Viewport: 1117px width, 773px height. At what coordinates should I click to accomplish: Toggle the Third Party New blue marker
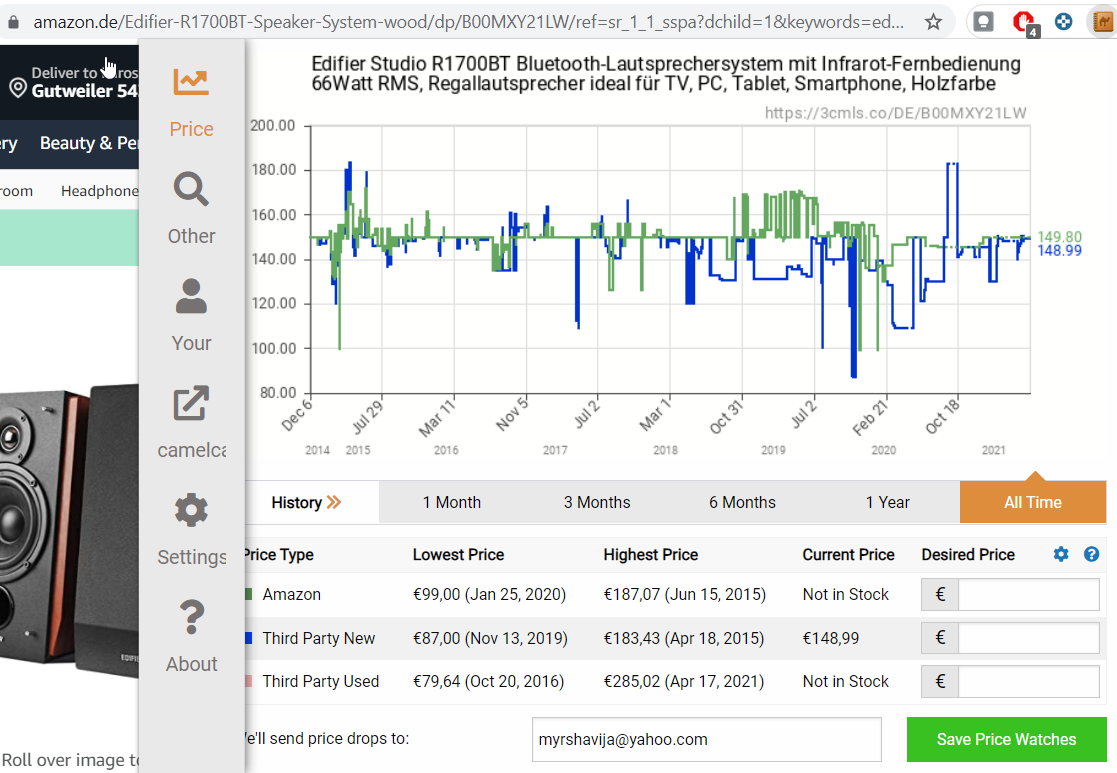(249, 638)
